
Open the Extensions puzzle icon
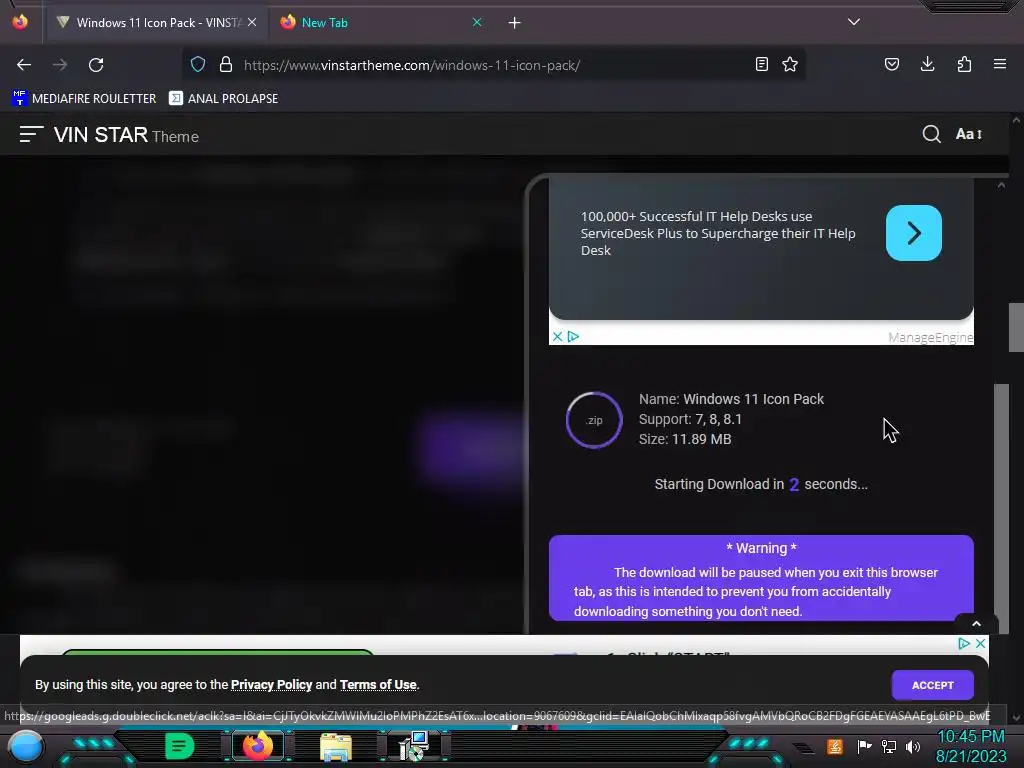(x=964, y=64)
